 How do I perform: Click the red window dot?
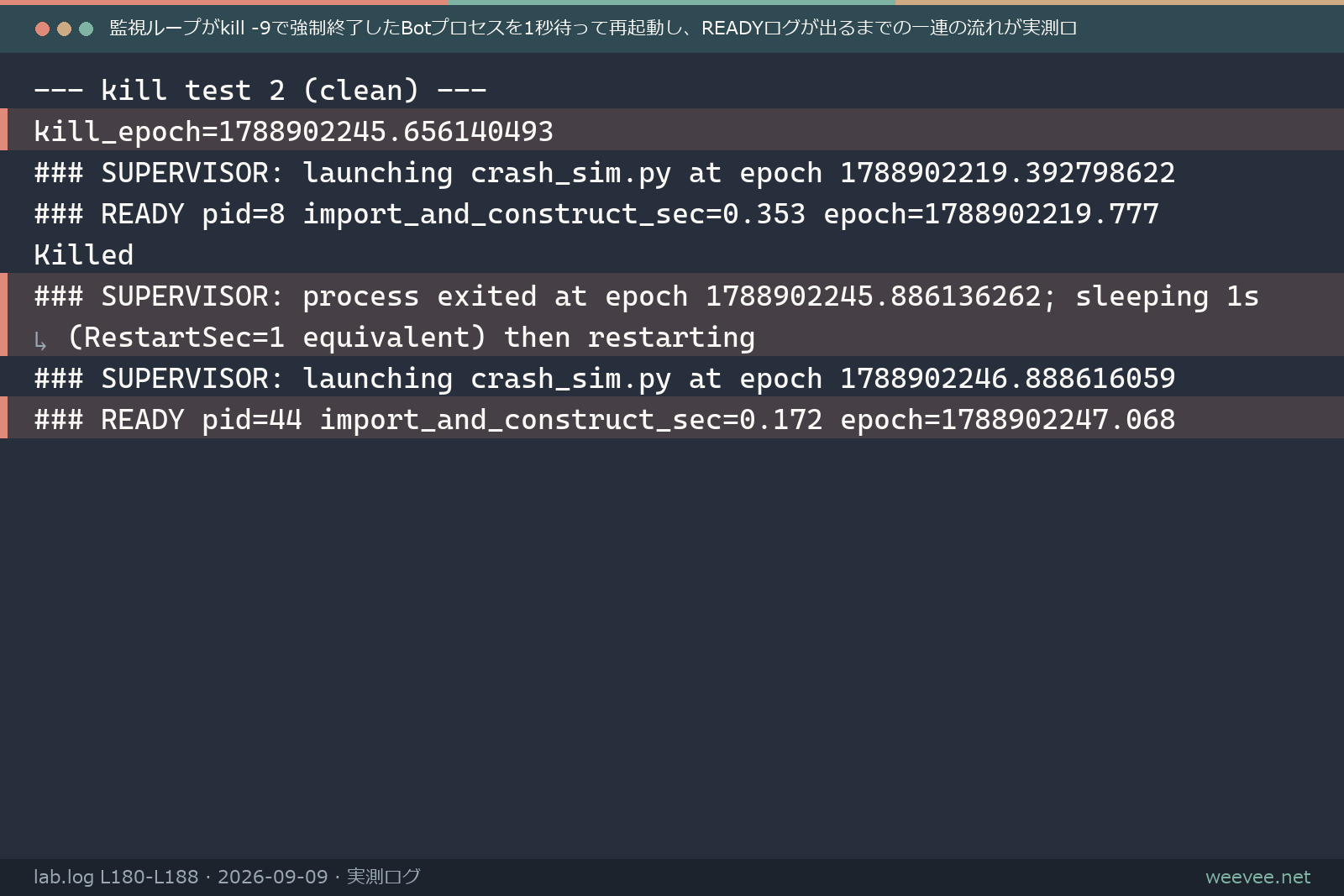pos(42,29)
